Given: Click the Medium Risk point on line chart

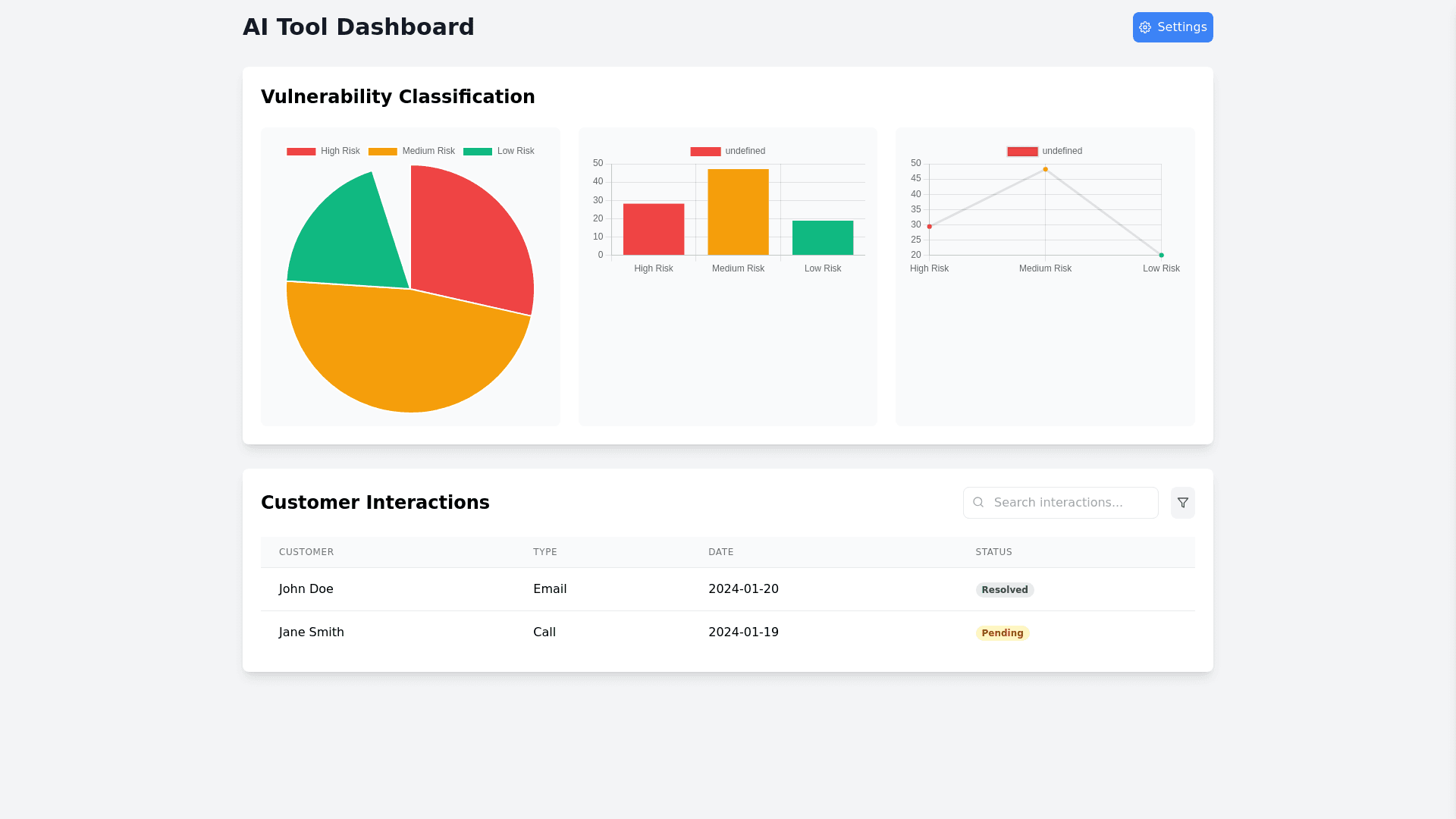Looking at the screenshot, I should coord(1045,169).
